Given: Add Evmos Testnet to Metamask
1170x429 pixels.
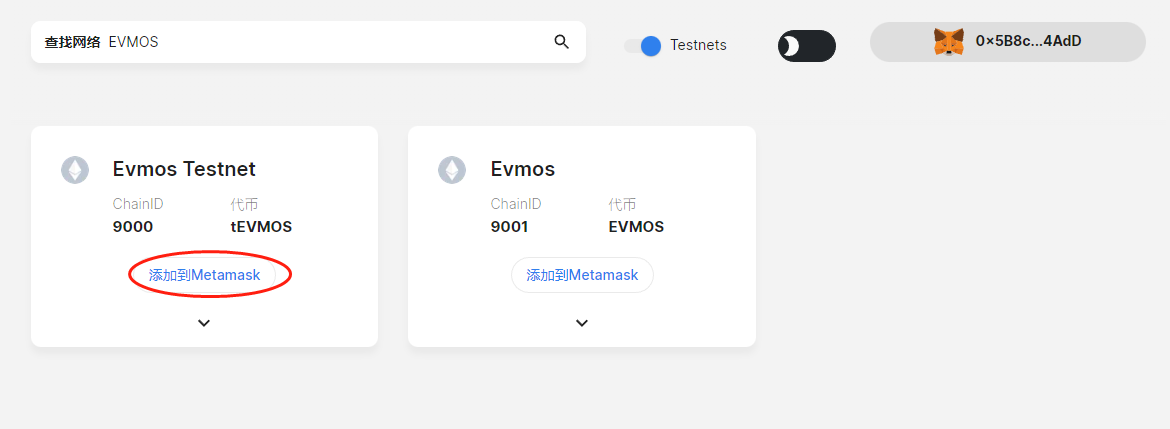Looking at the screenshot, I should point(204,275).
